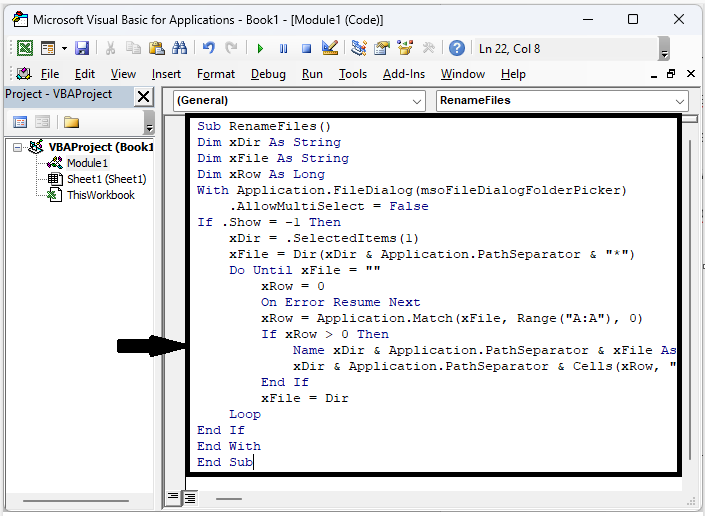Switch to Full Module View button
Image resolution: width=705 pixels, height=516 pixels.
pyautogui.click(x=190, y=498)
